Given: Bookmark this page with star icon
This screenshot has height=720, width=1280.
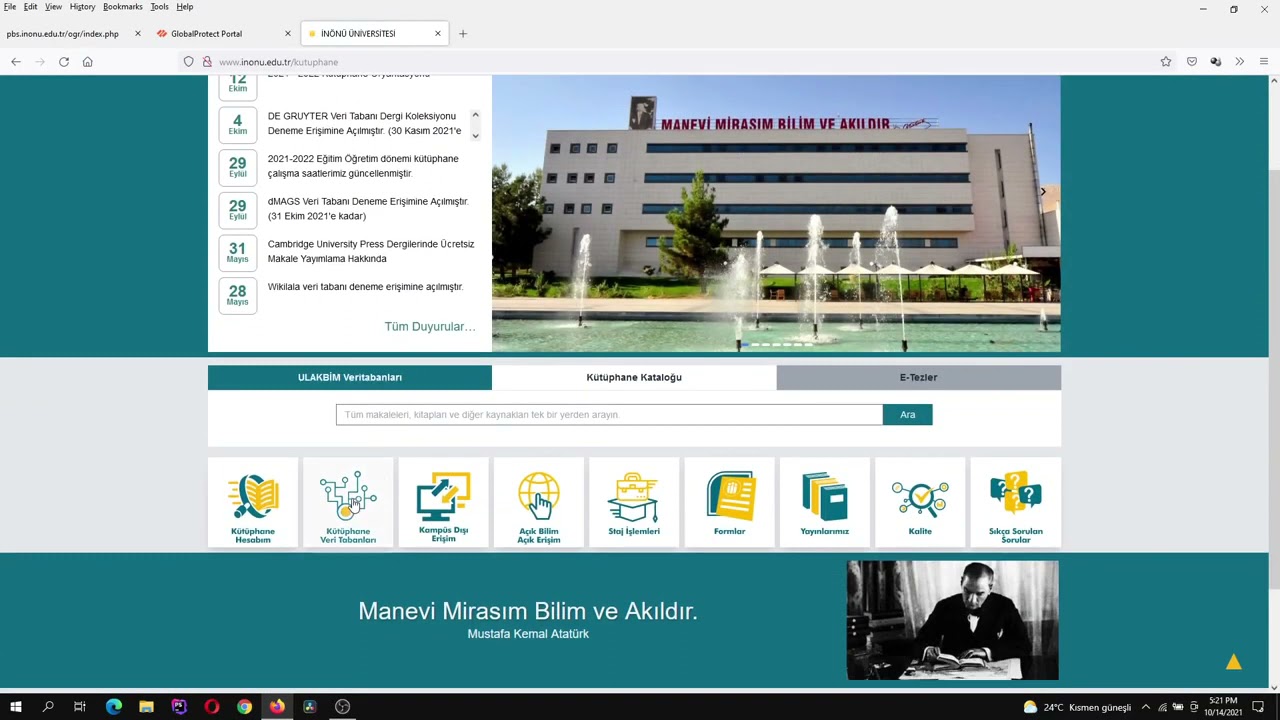Looking at the screenshot, I should [x=1166, y=62].
